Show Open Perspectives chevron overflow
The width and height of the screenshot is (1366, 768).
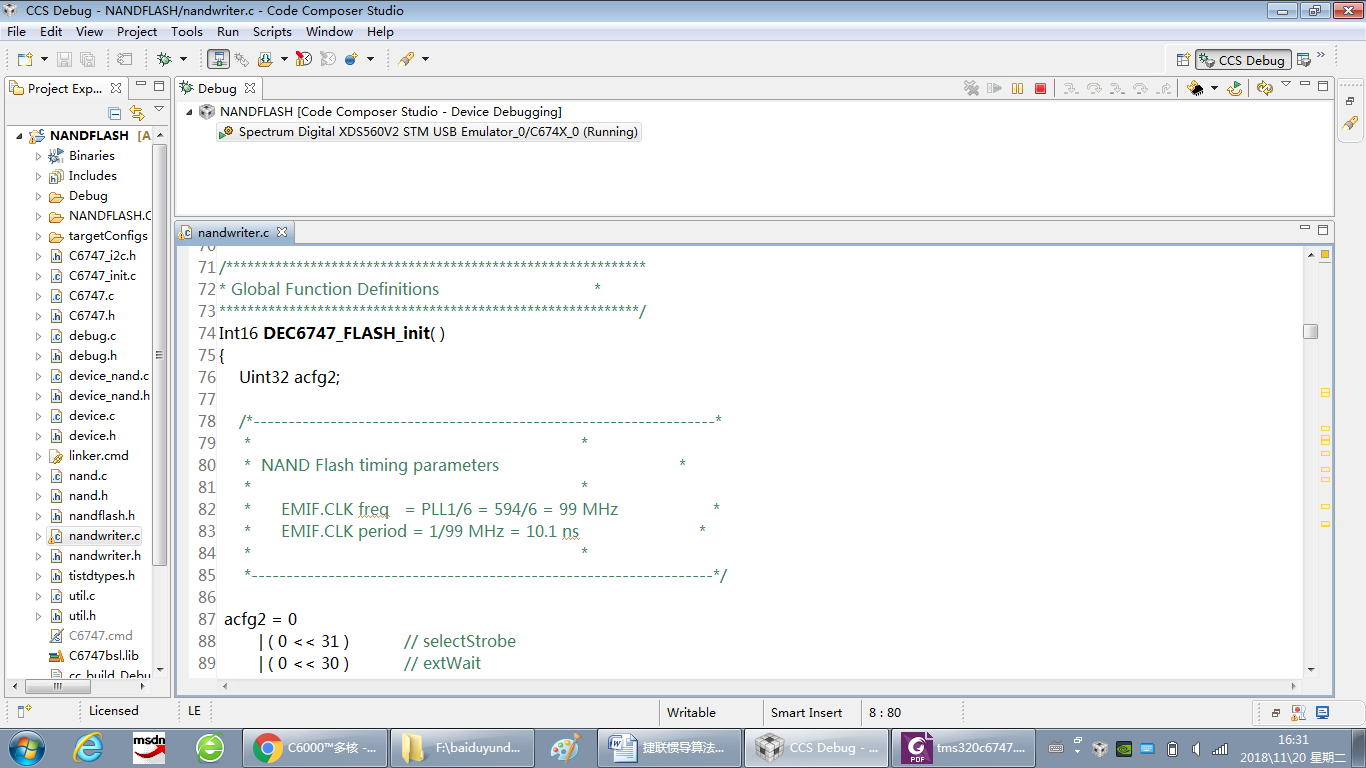click(x=1321, y=55)
